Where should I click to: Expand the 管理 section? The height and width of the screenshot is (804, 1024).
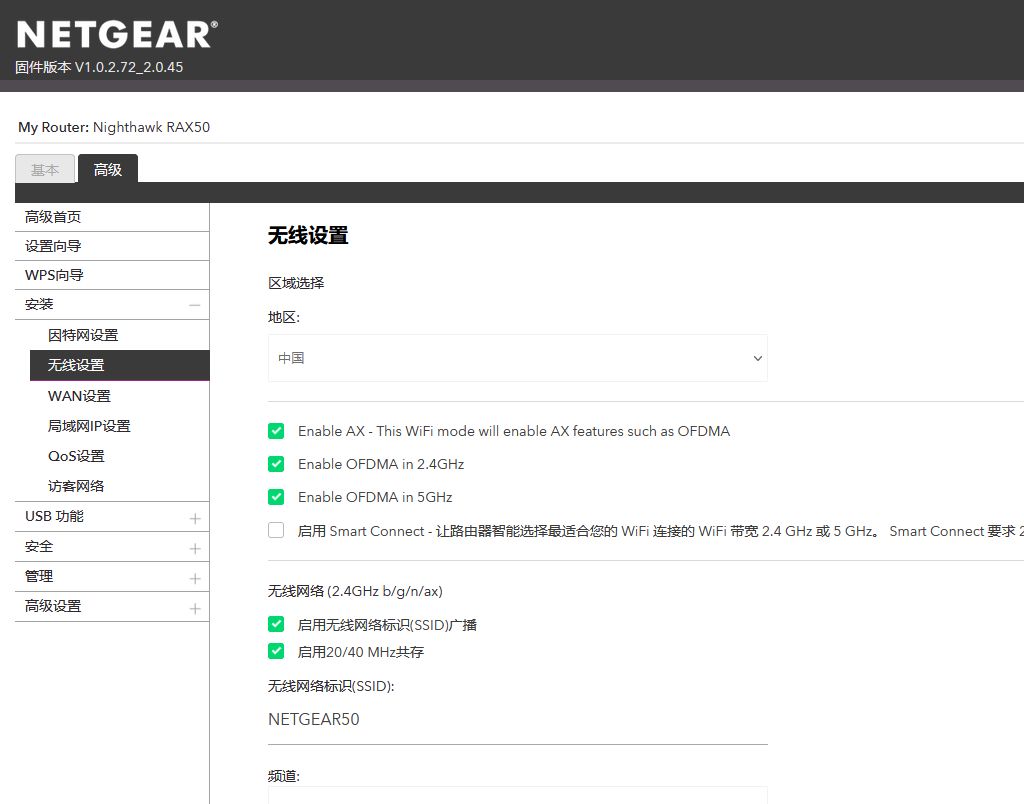(194, 578)
